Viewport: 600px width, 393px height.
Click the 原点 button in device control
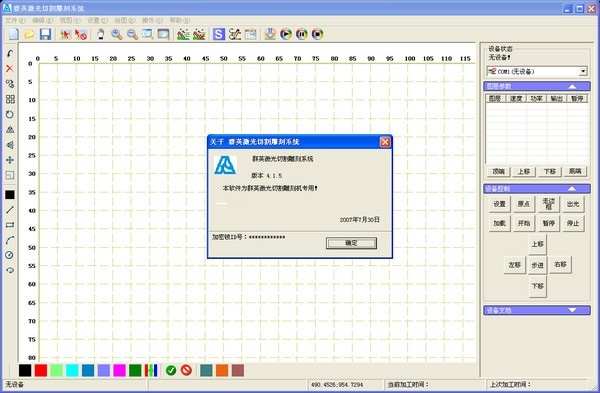coord(523,204)
